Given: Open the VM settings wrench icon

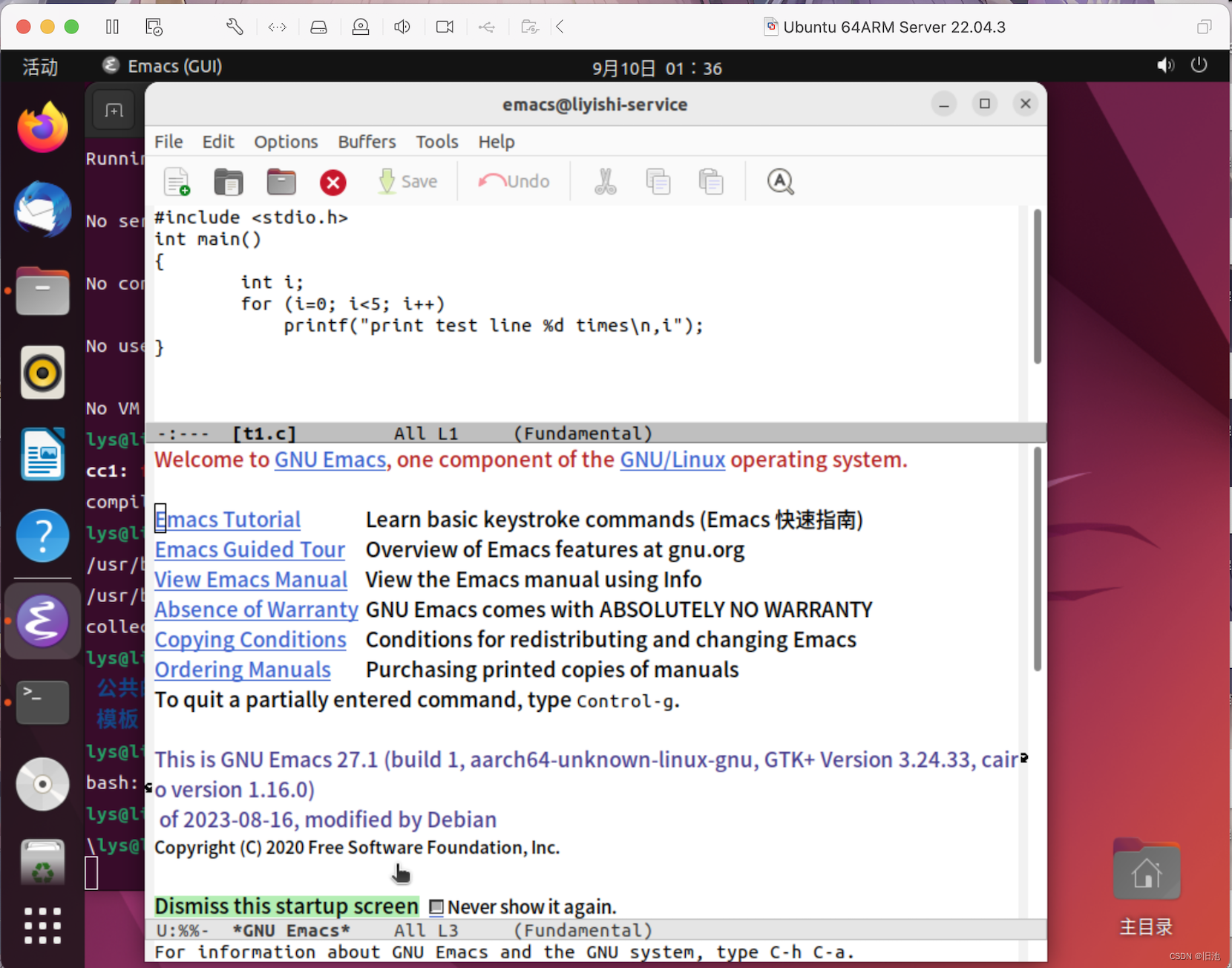Looking at the screenshot, I should (x=235, y=27).
